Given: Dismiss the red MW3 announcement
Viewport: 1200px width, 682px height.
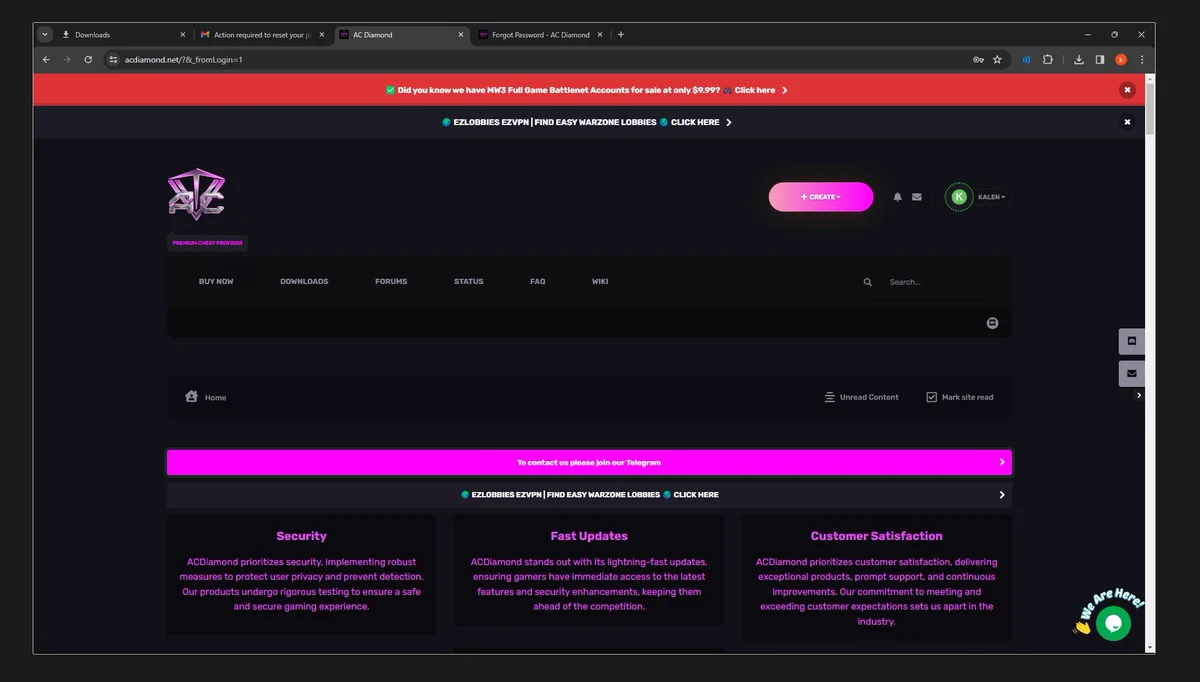Looking at the screenshot, I should coord(1127,90).
